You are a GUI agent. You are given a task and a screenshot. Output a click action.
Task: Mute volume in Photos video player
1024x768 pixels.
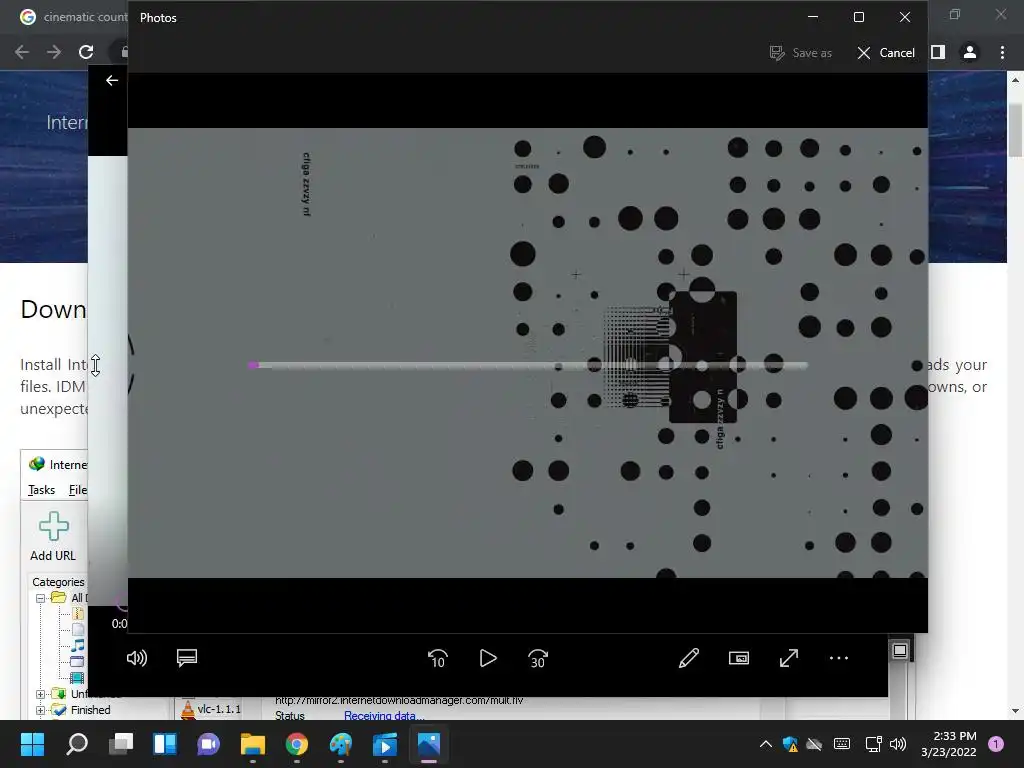point(136,658)
